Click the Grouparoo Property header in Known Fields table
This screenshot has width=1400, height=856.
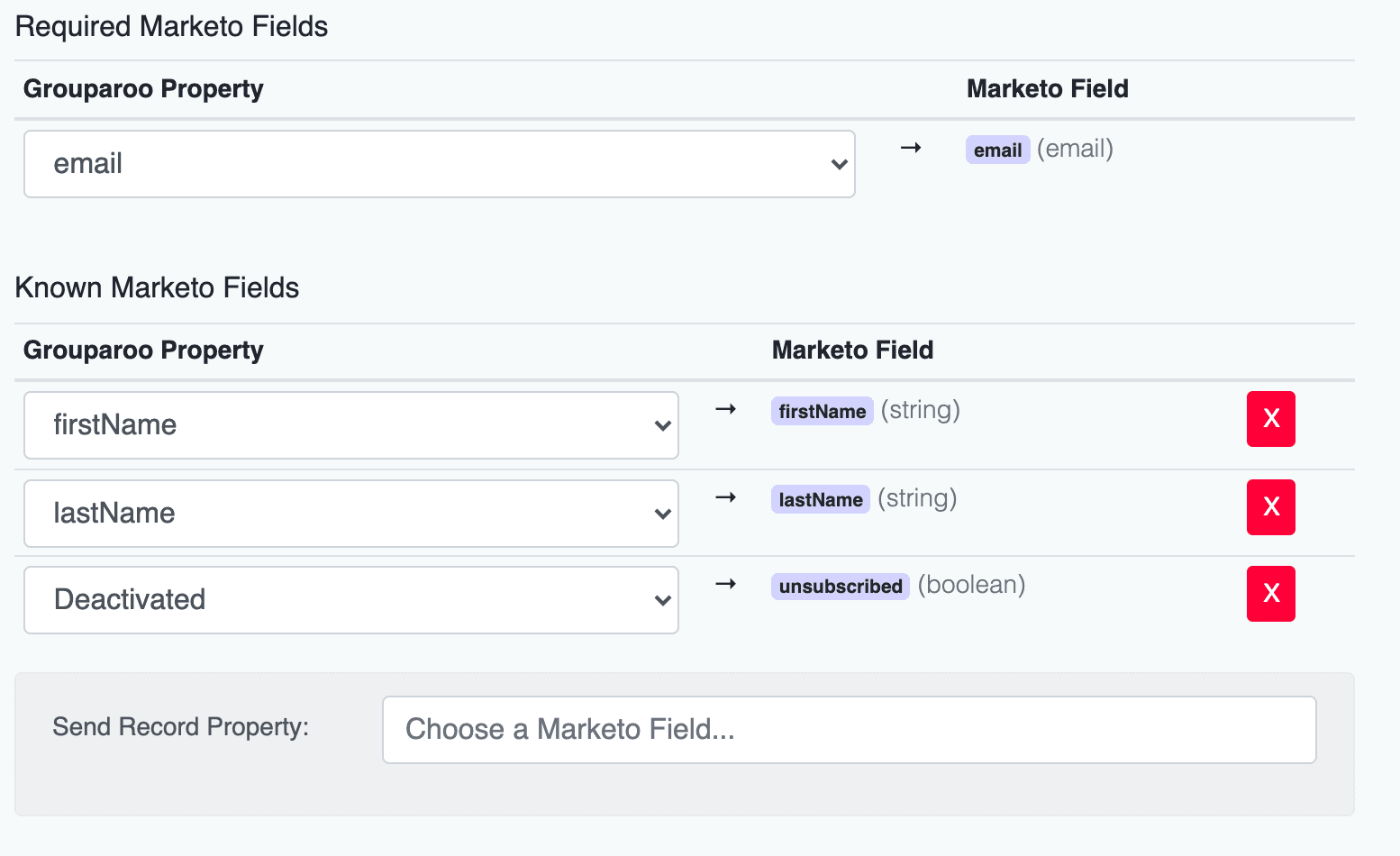click(x=143, y=351)
